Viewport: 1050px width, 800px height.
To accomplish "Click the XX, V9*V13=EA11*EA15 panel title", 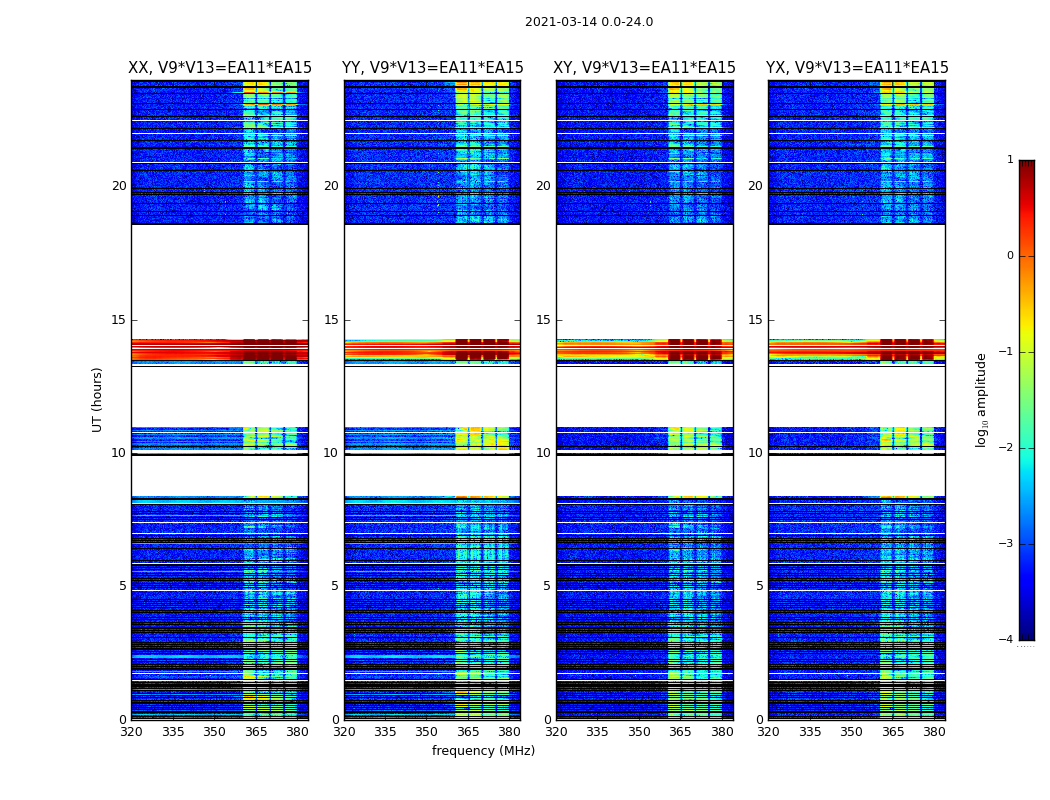I will (x=220, y=68).
